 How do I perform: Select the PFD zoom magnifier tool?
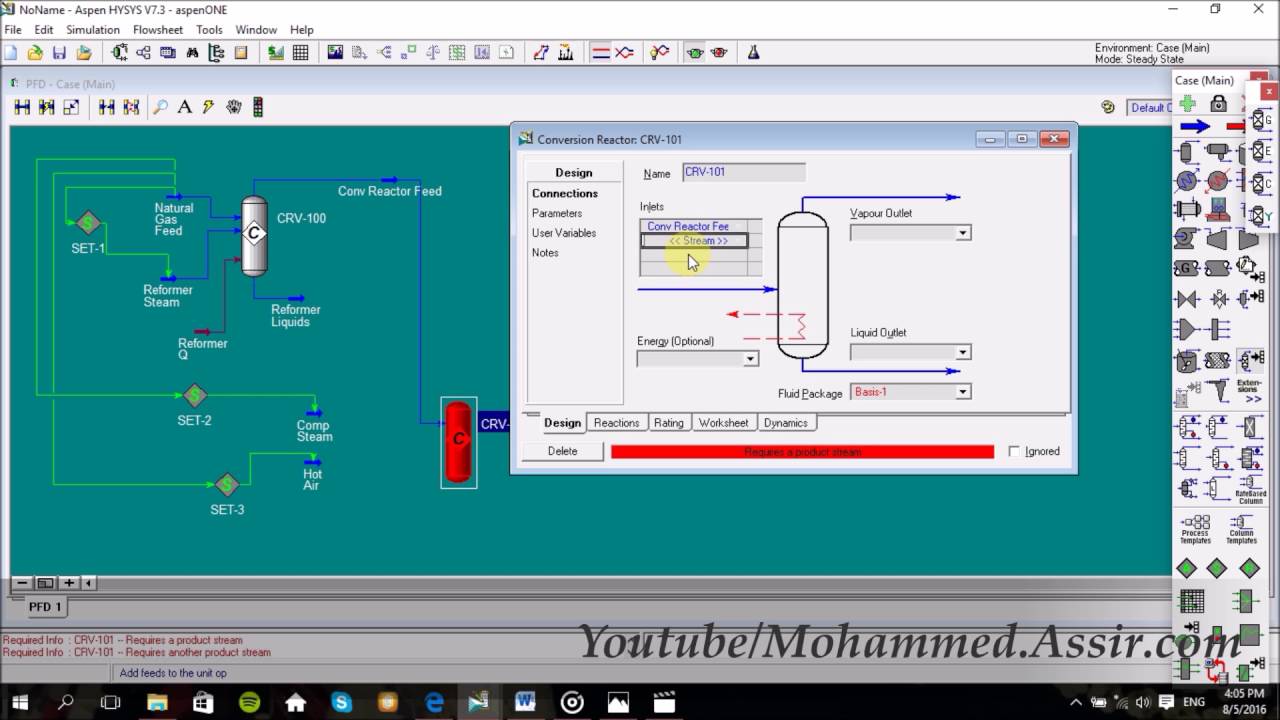pyautogui.click(x=160, y=107)
